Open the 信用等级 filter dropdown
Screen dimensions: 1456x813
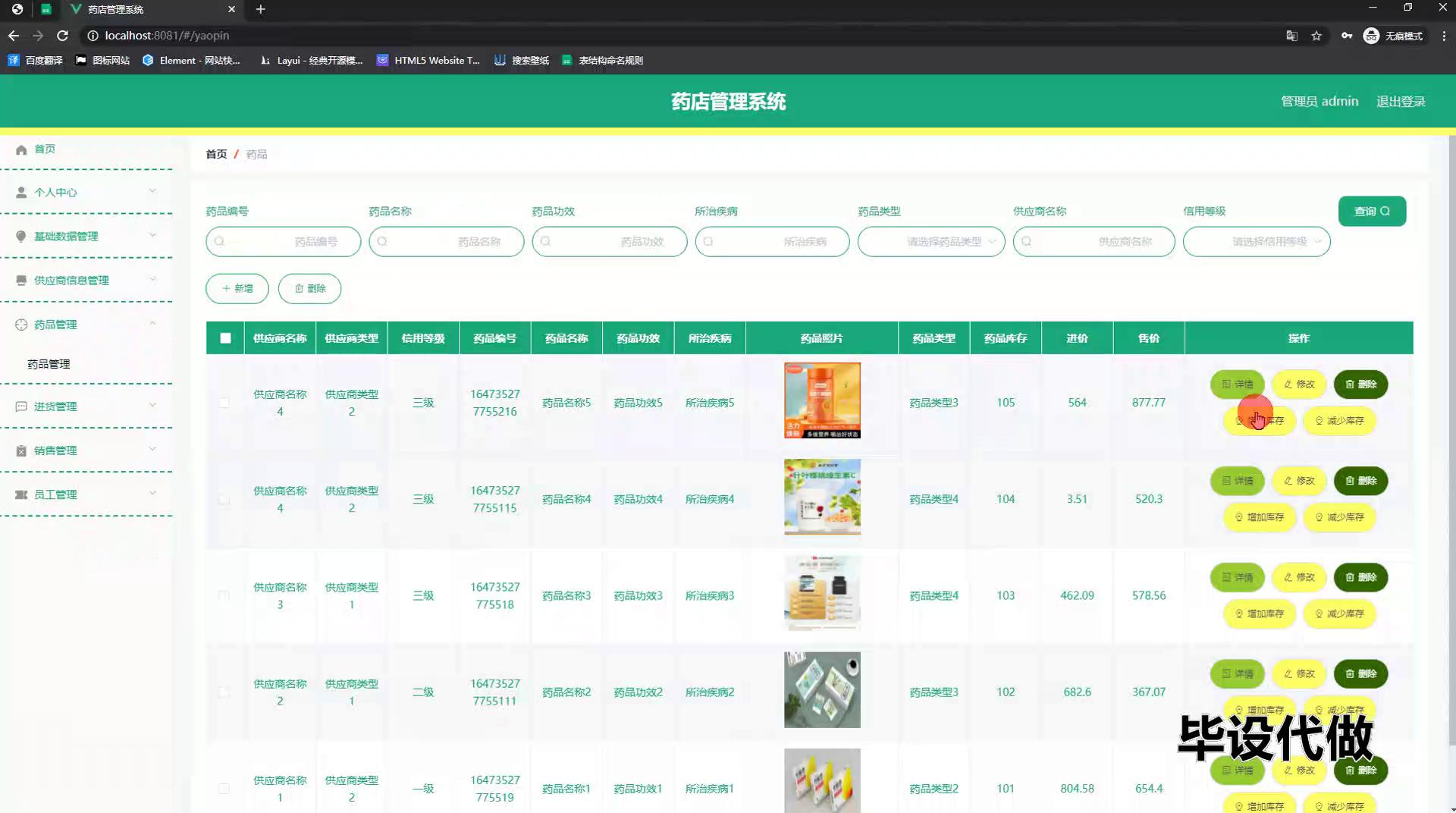[x=1256, y=242]
